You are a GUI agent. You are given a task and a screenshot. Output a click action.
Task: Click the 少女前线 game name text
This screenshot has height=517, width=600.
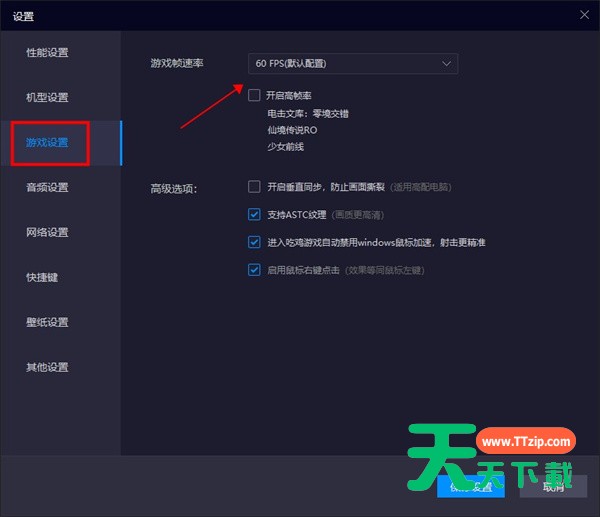point(285,147)
